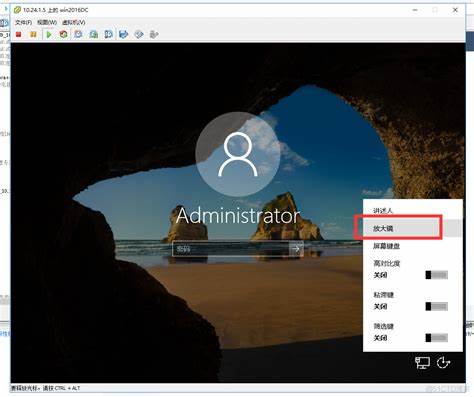Image resolution: width=474 pixels, height=397 pixels.
Task: Toggle the 高对比度 high contrast switch
Action: [x=437, y=275]
